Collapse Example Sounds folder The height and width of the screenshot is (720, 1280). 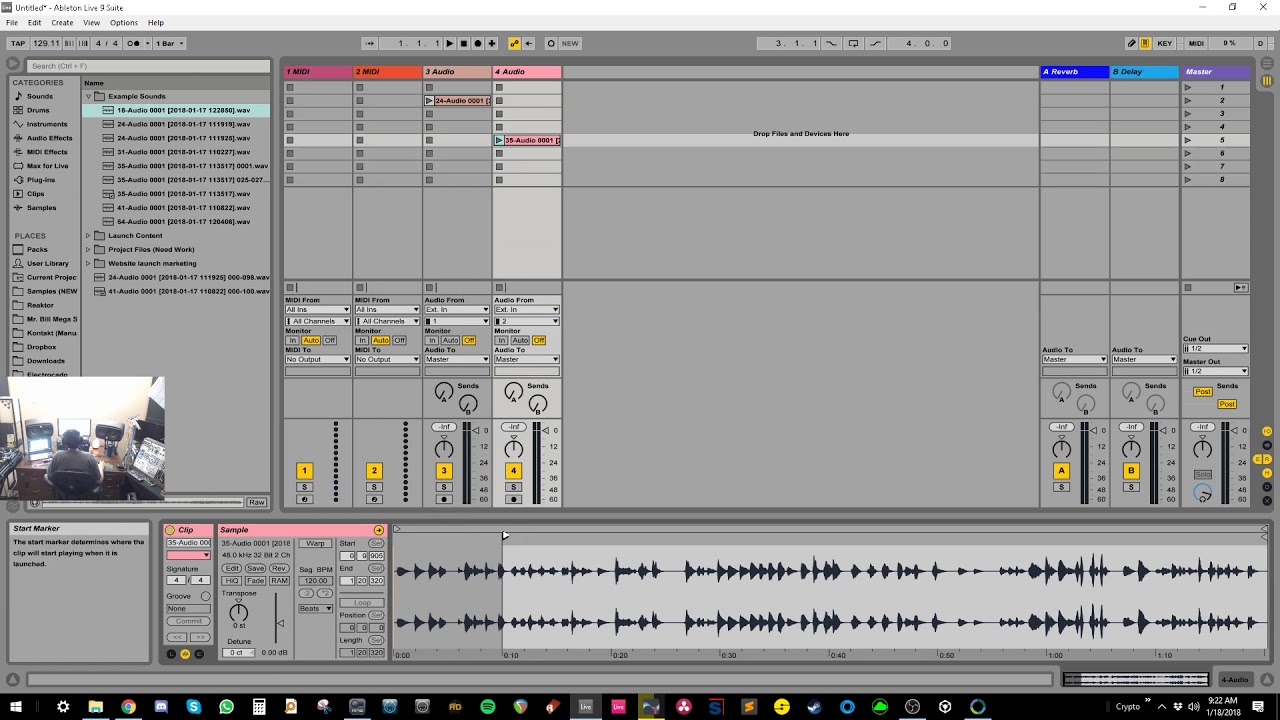[x=88, y=96]
